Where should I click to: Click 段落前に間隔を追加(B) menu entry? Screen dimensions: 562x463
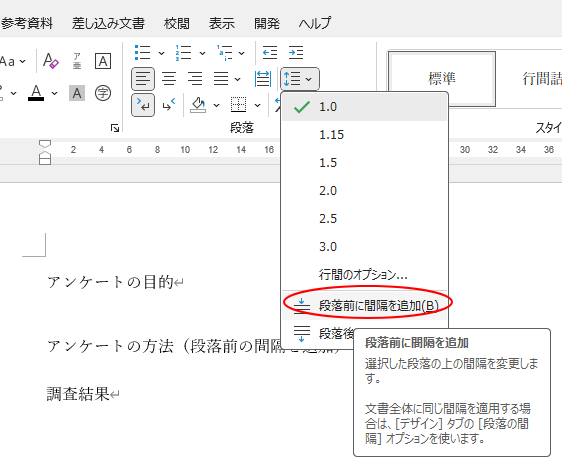(x=365, y=306)
